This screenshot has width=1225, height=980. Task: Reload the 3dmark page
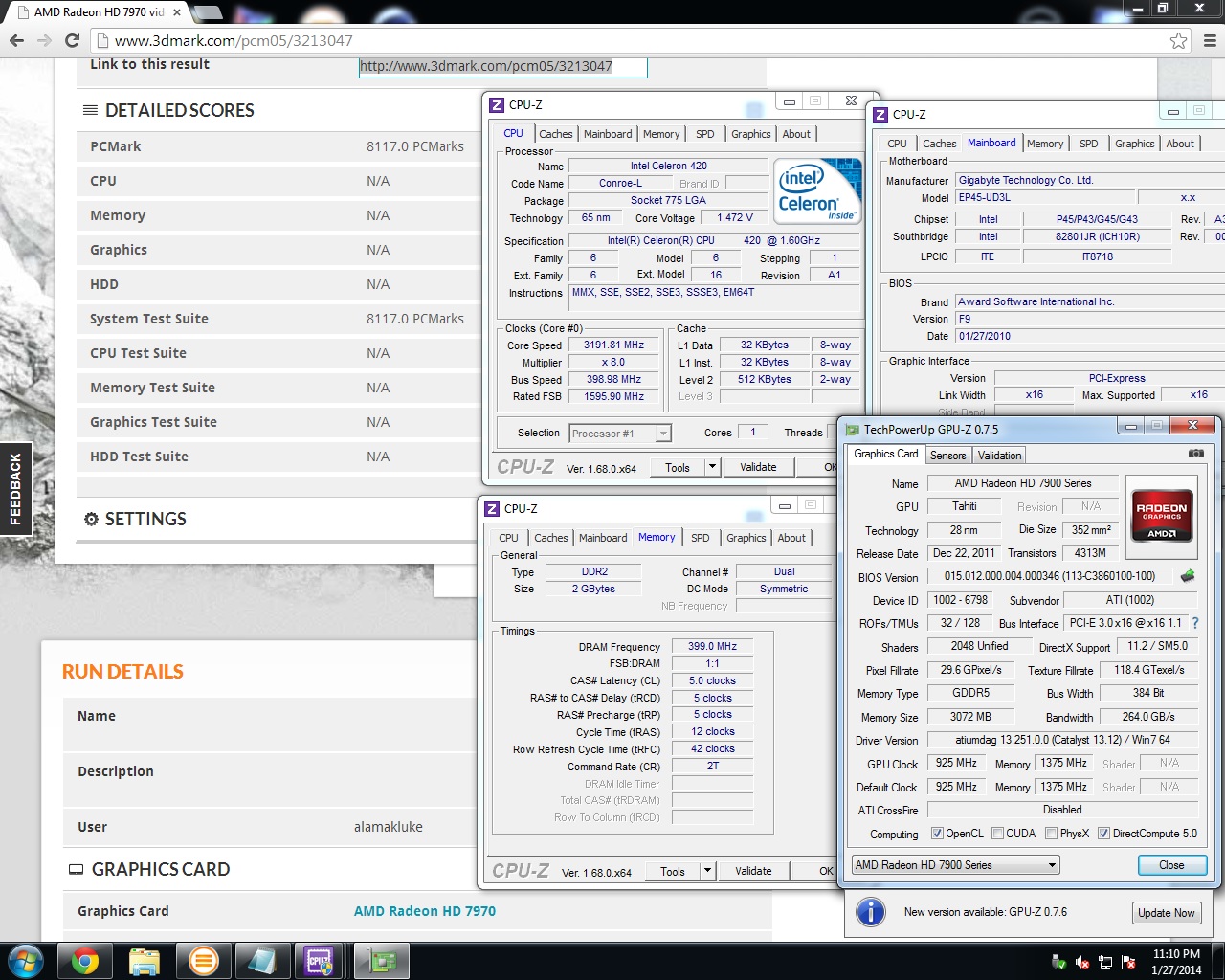(72, 40)
